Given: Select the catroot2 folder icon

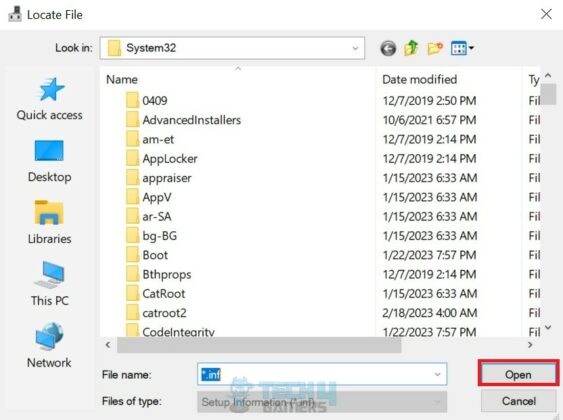Looking at the screenshot, I should [132, 313].
